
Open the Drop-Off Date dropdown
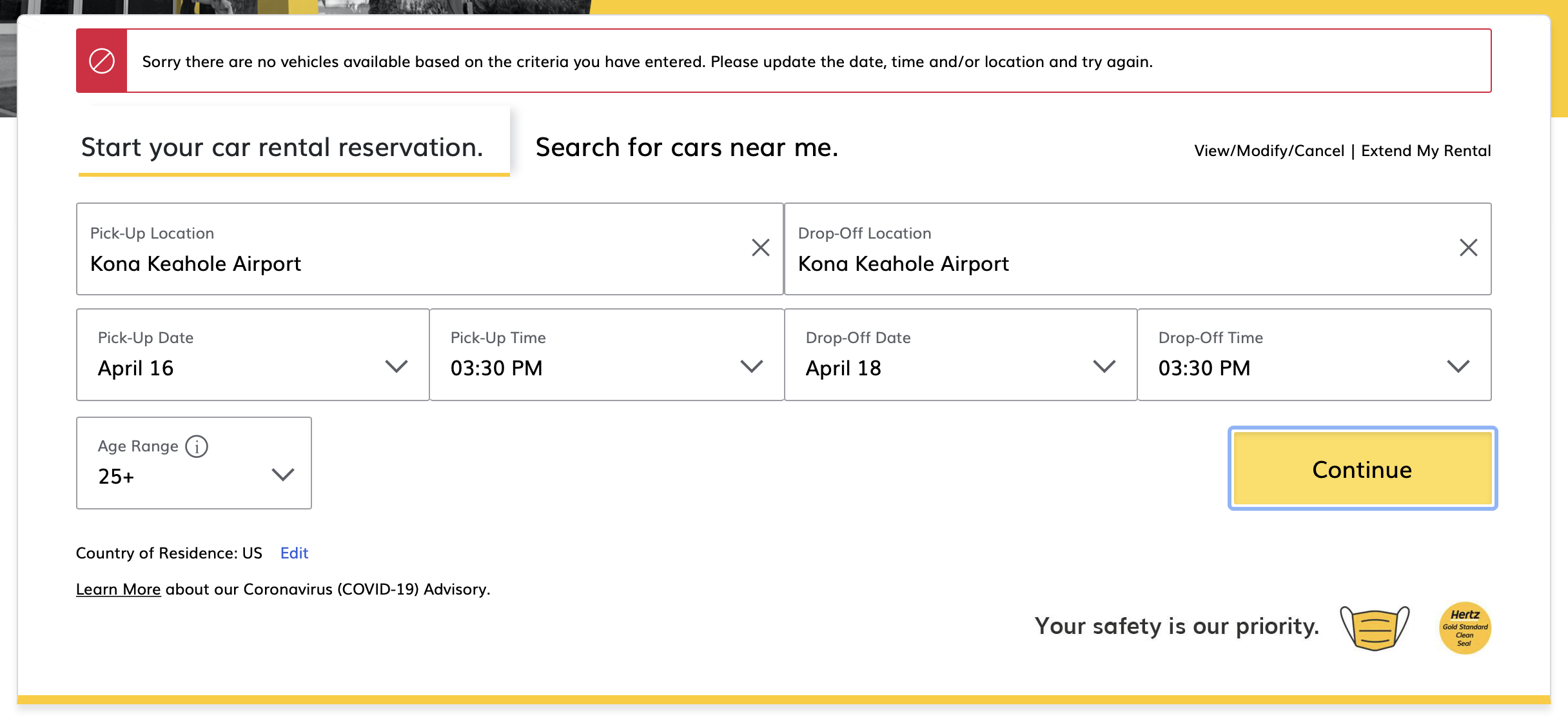(x=1104, y=367)
